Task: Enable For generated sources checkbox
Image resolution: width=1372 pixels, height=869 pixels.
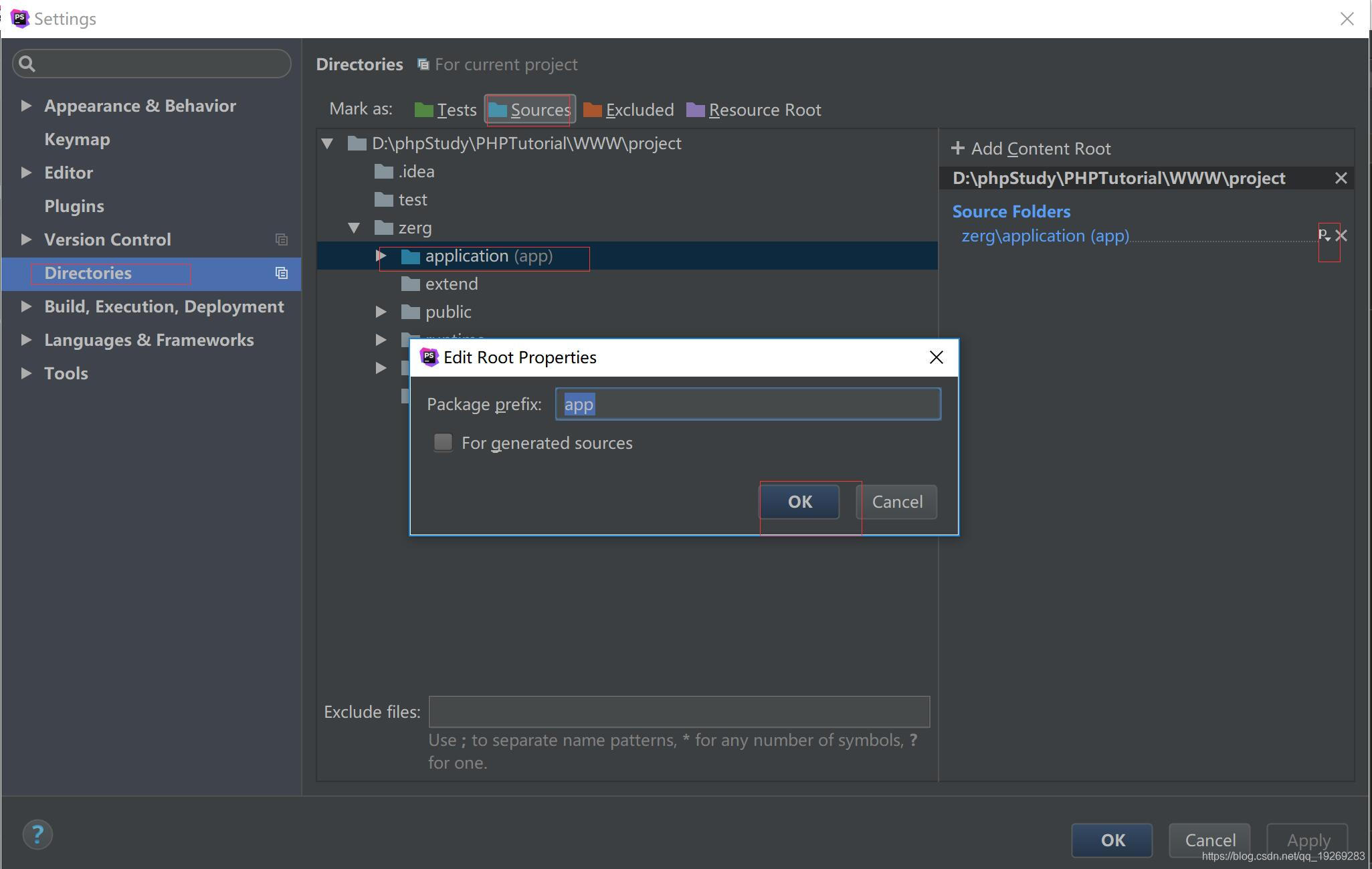Action: coord(443,443)
